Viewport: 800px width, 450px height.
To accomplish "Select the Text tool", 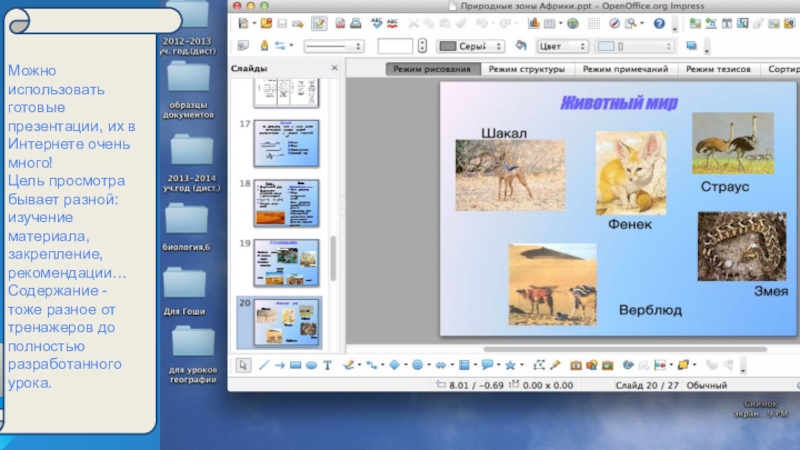I will click(327, 365).
